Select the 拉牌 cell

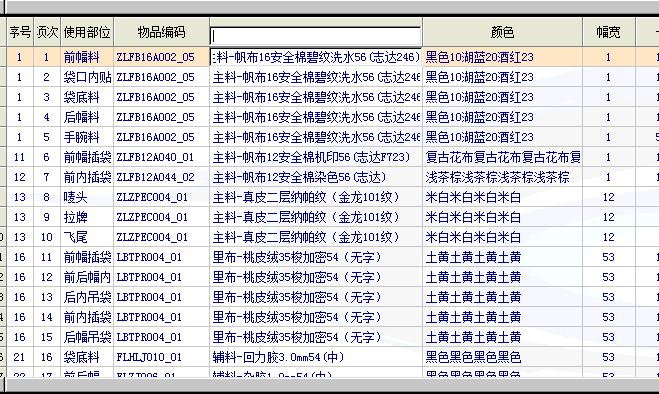point(87,217)
